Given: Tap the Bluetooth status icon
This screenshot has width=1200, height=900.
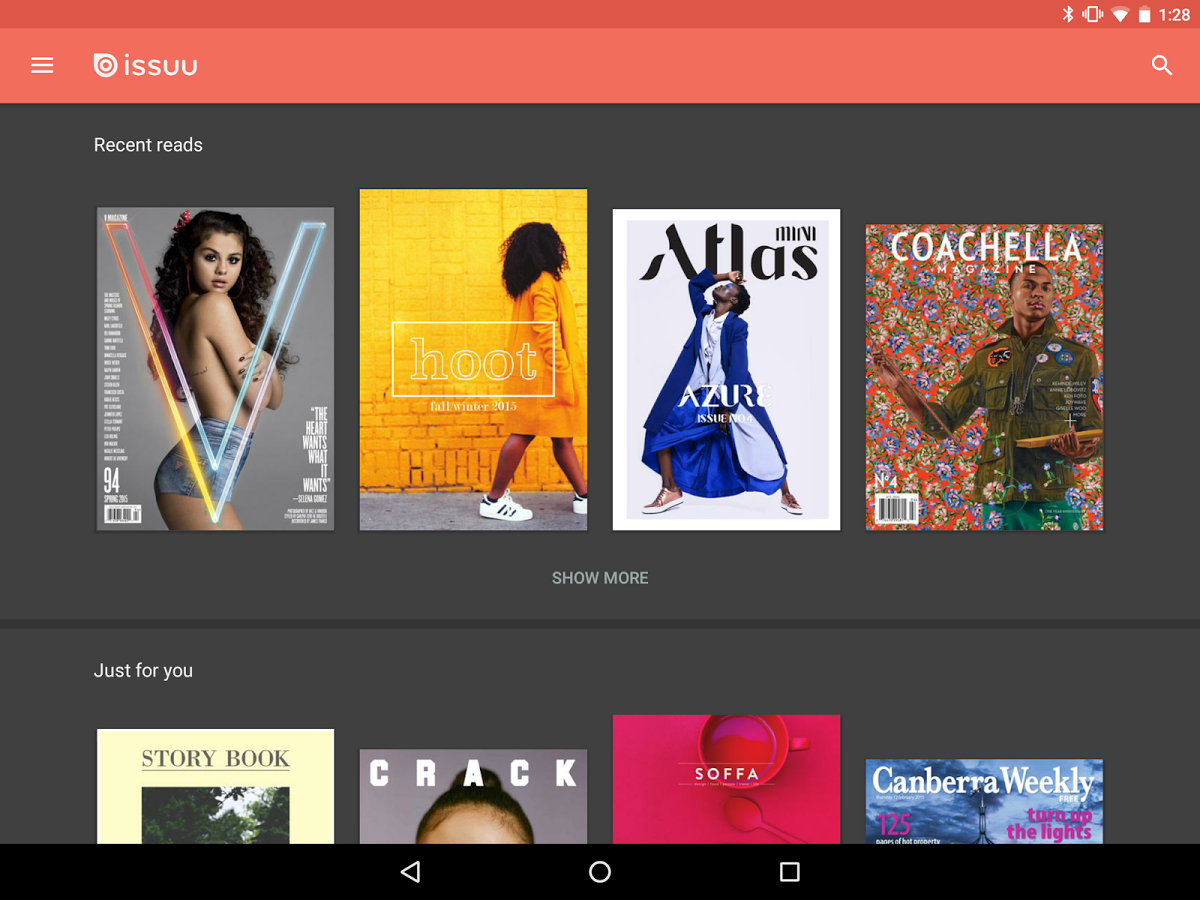Looking at the screenshot, I should coord(1069,14).
